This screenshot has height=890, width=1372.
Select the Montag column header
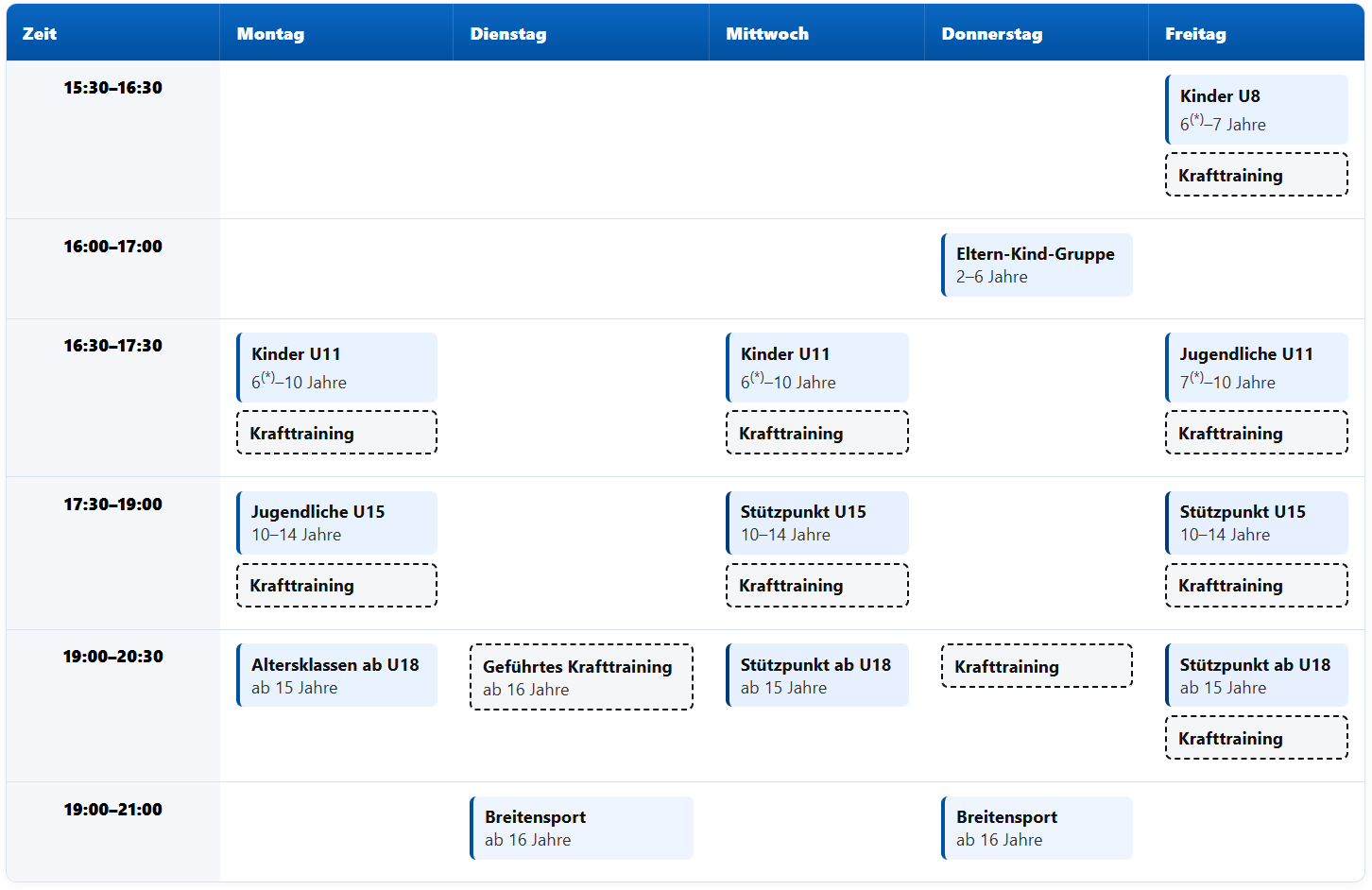[270, 34]
